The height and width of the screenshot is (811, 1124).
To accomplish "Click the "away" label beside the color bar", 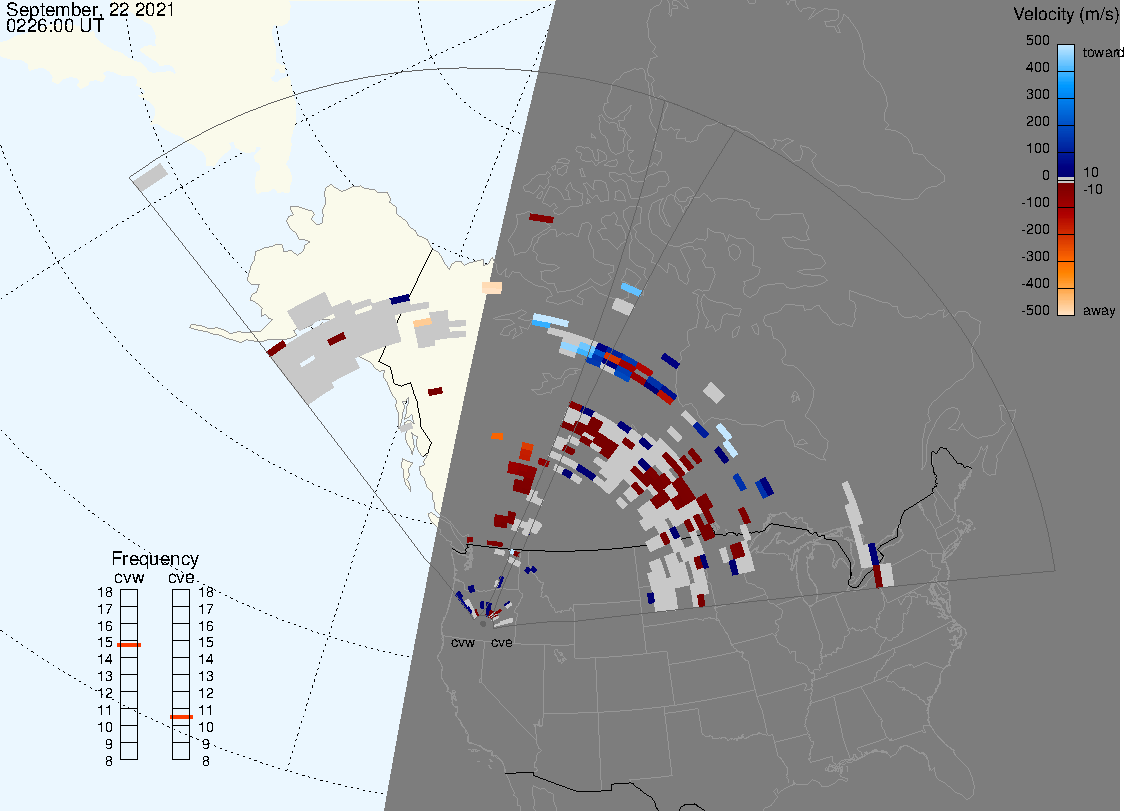I will [1099, 310].
